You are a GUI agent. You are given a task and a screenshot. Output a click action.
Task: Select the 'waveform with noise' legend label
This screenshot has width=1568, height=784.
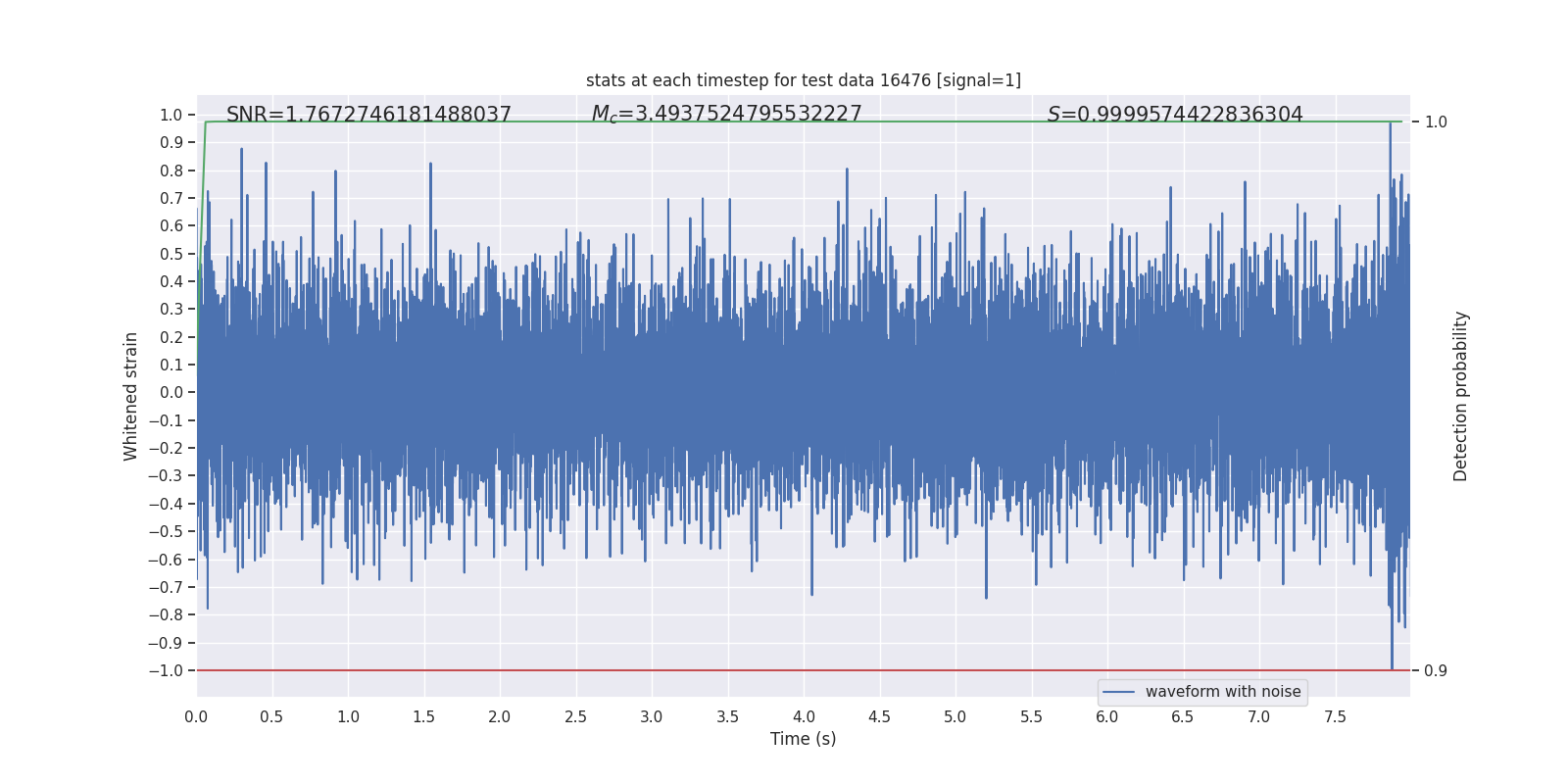1222,692
